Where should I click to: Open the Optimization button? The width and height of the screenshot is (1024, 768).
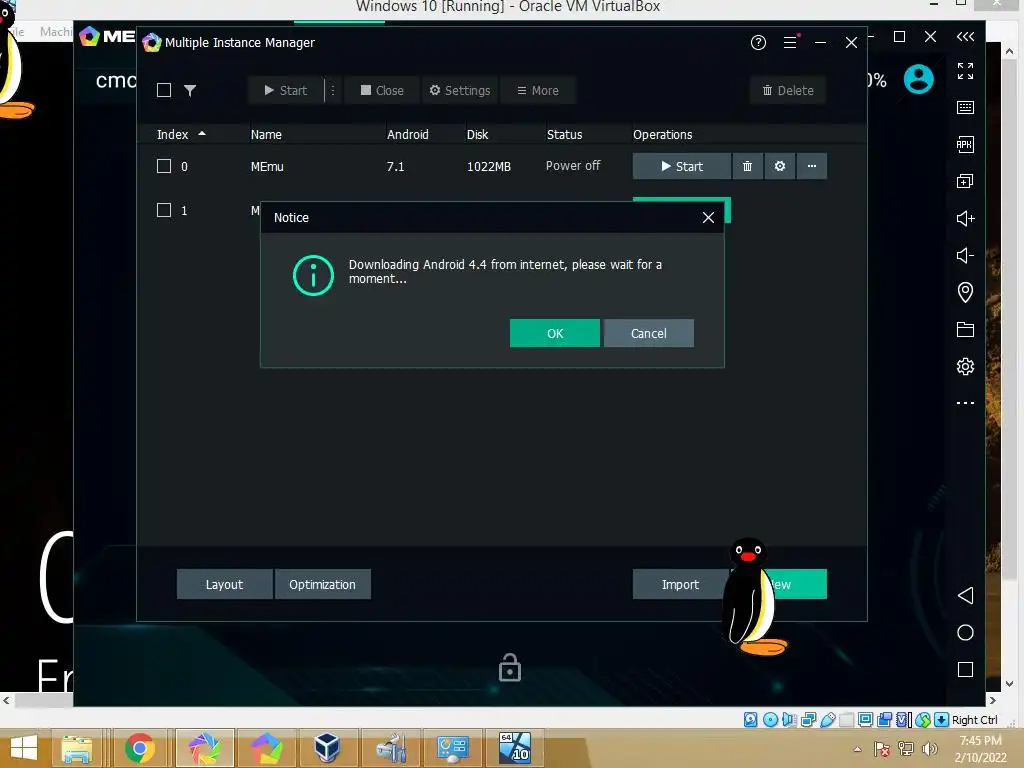[x=323, y=584]
